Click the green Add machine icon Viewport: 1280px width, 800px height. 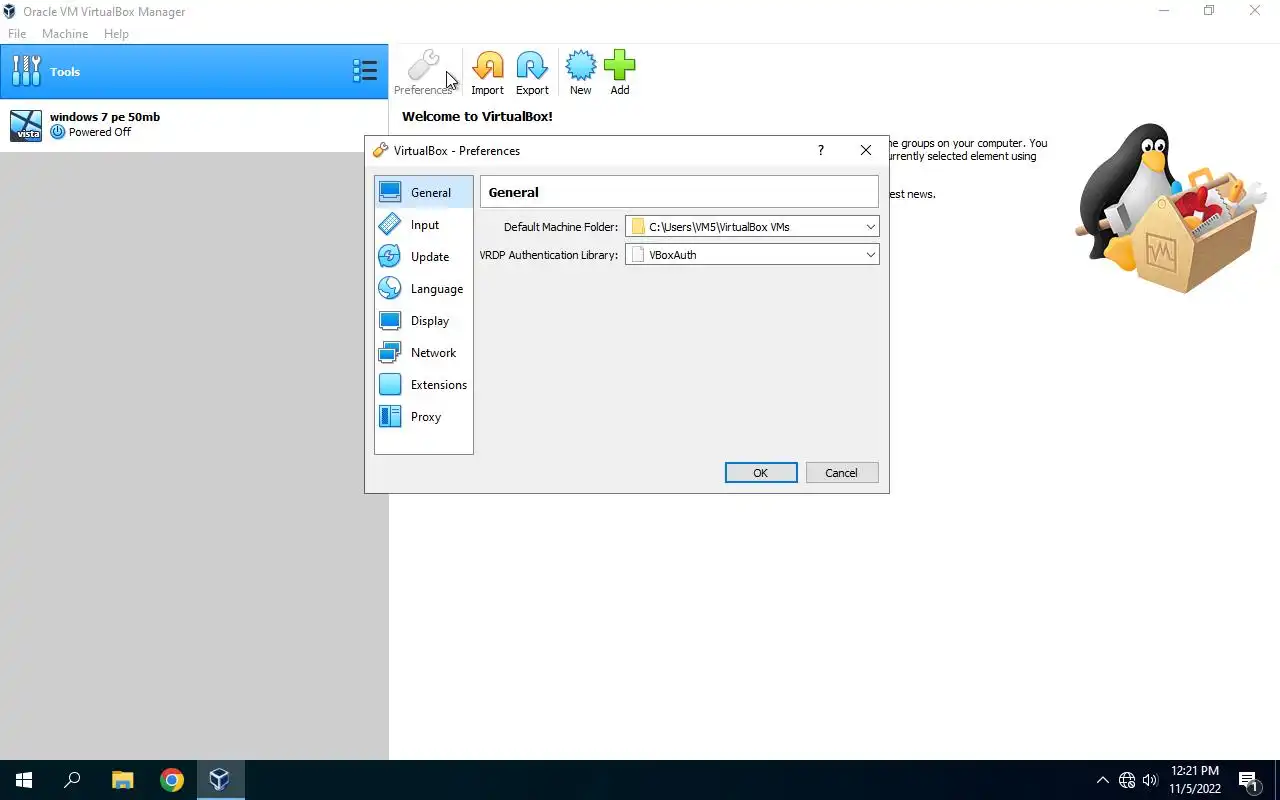click(x=620, y=73)
